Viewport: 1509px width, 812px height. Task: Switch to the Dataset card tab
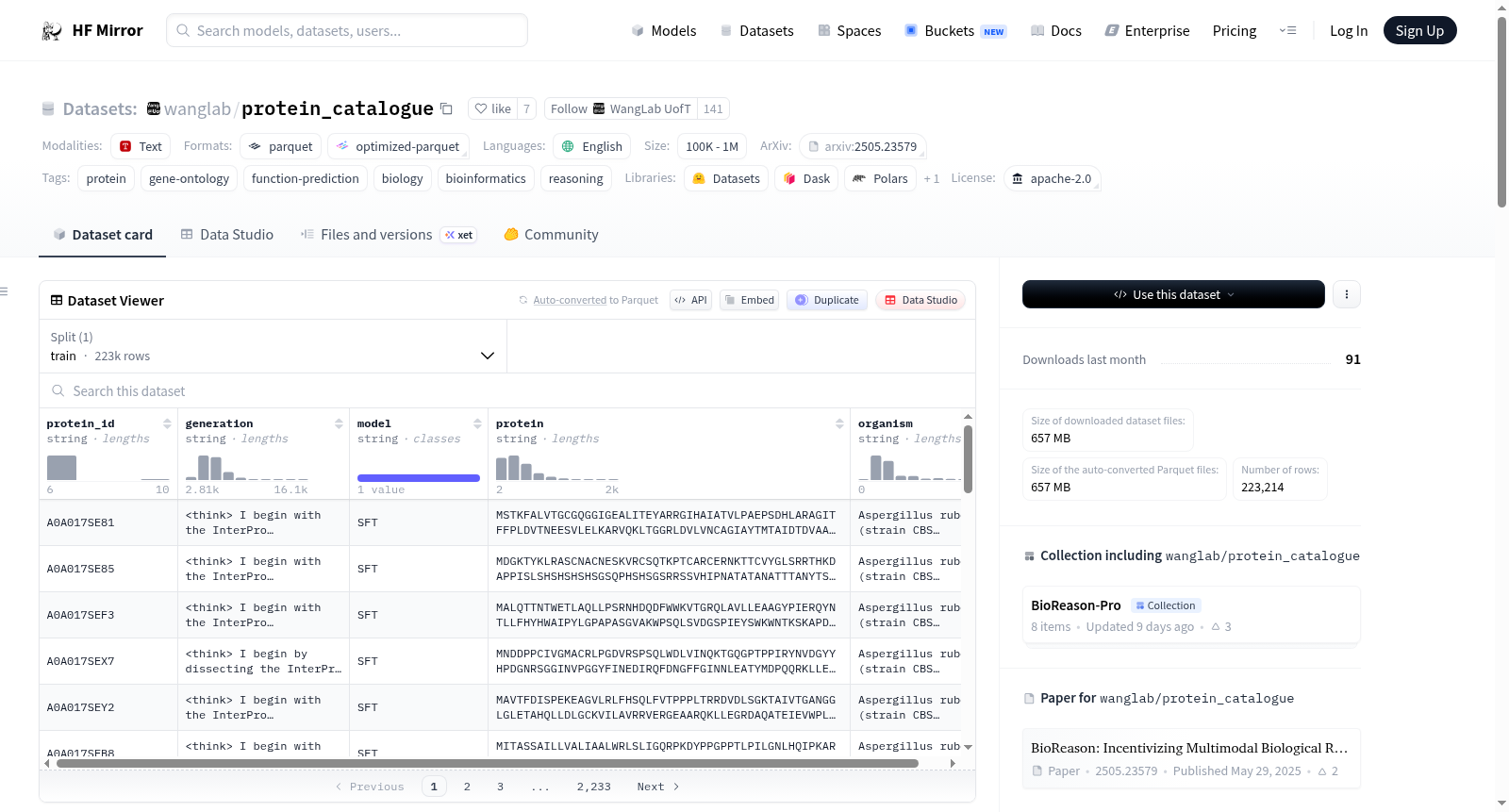click(x=103, y=235)
